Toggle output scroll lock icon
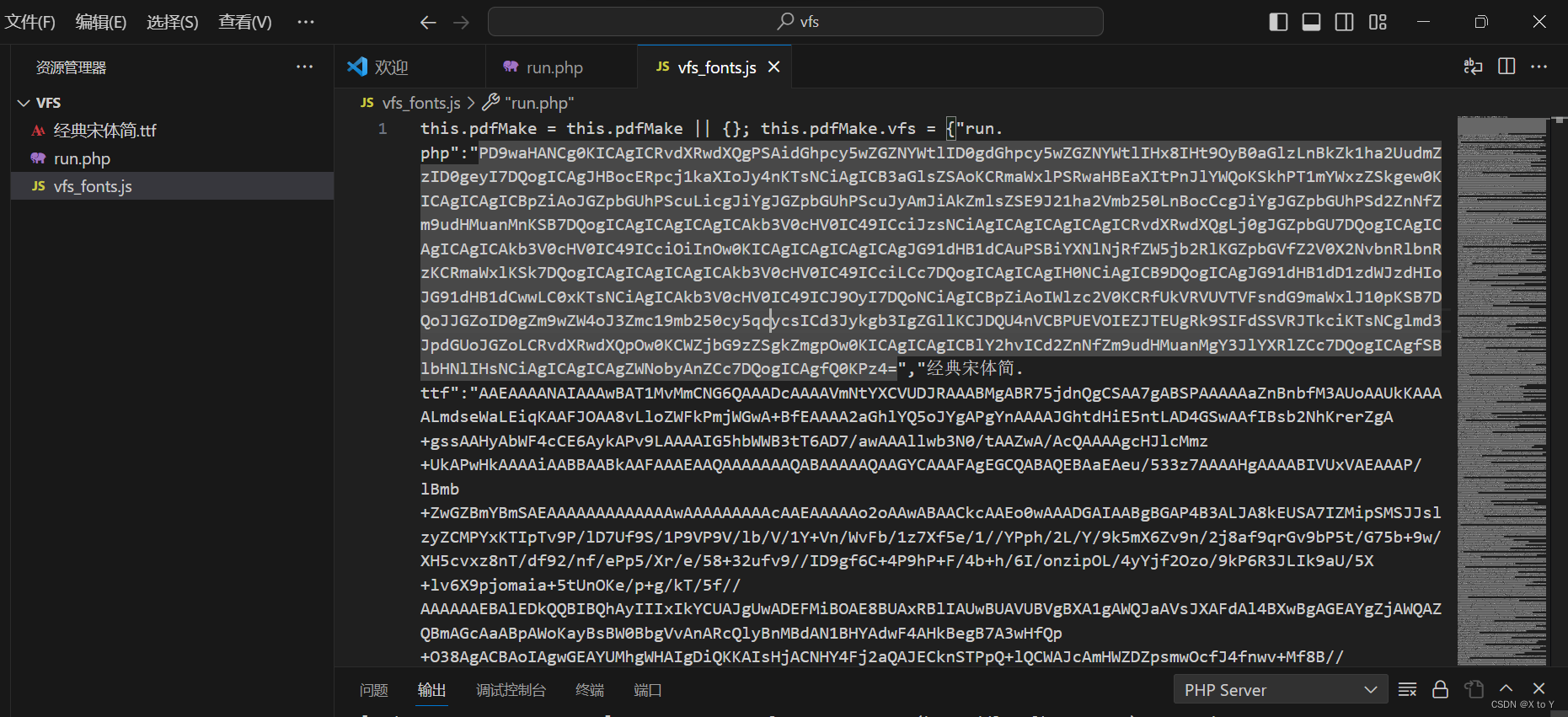This screenshot has height=717, width=1568. [x=1441, y=690]
